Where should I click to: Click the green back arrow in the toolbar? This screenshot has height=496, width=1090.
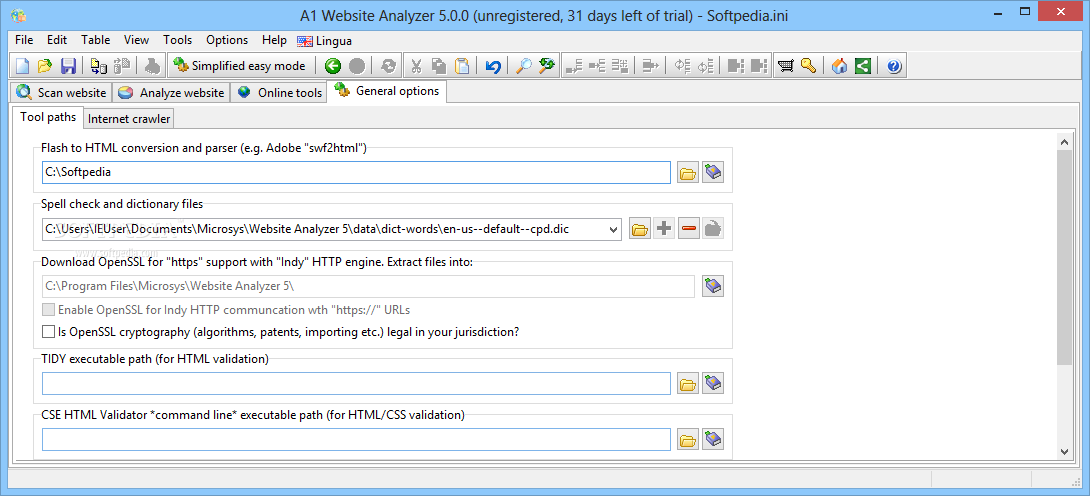[x=333, y=66]
